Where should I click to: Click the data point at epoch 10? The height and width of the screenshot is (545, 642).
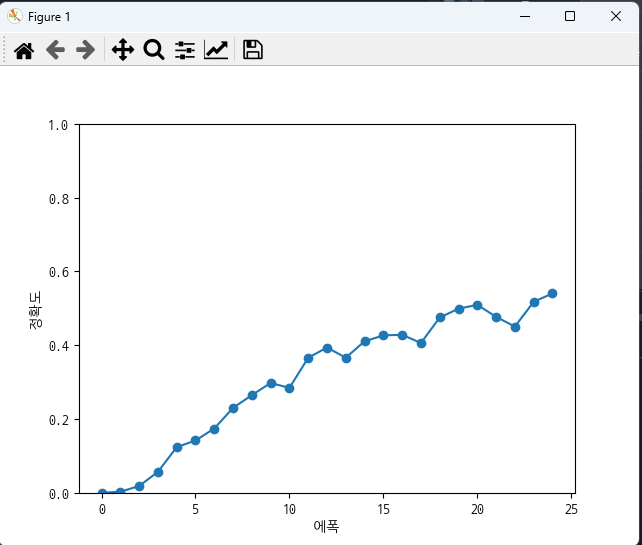point(289,388)
